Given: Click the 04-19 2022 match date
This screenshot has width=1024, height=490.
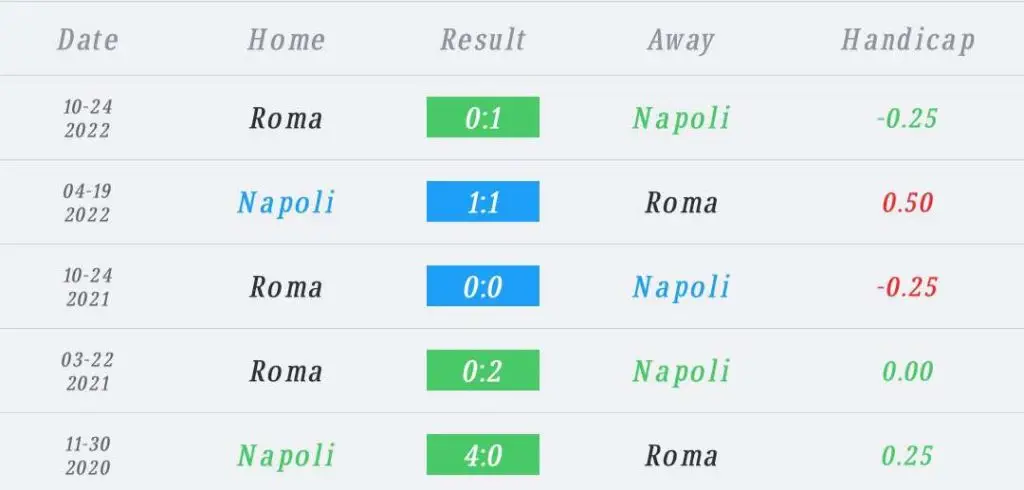Looking at the screenshot, I should pos(88,203).
